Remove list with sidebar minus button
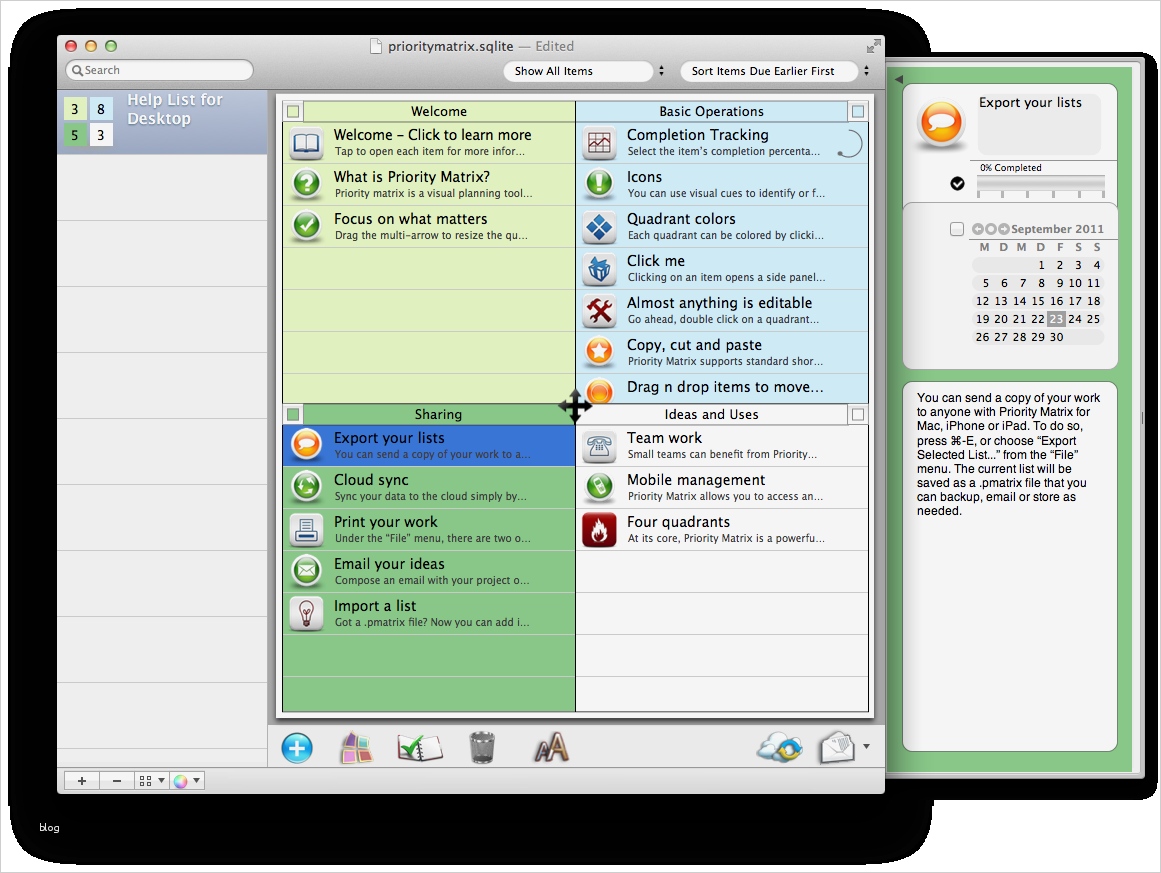Image resolution: width=1161 pixels, height=873 pixels. (x=117, y=780)
